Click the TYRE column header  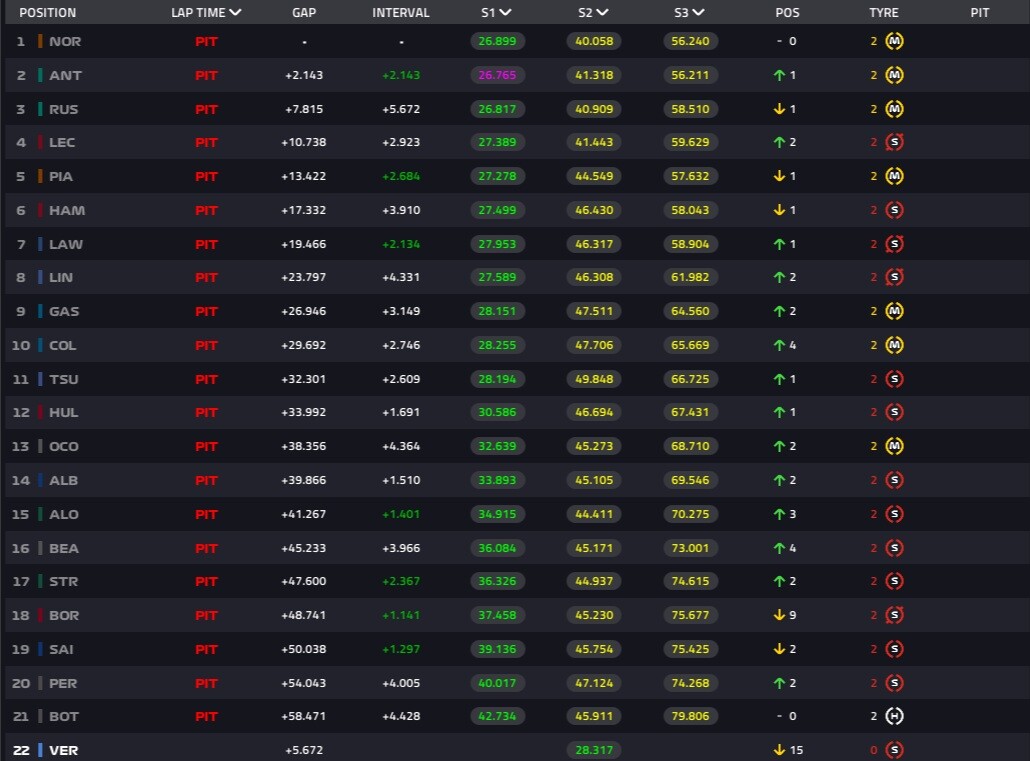point(884,12)
